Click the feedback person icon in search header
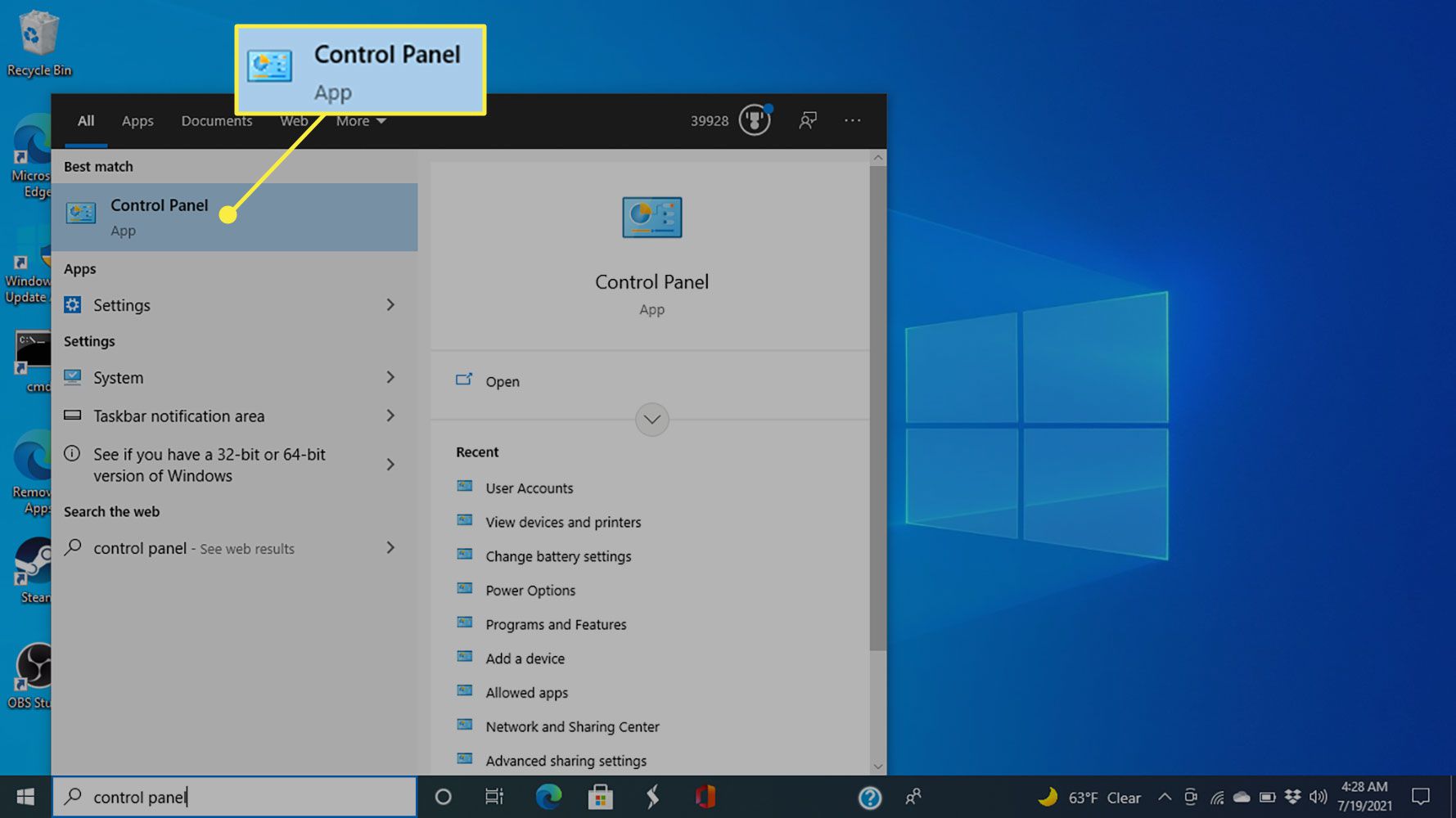This screenshot has height=818, width=1456. (x=808, y=120)
